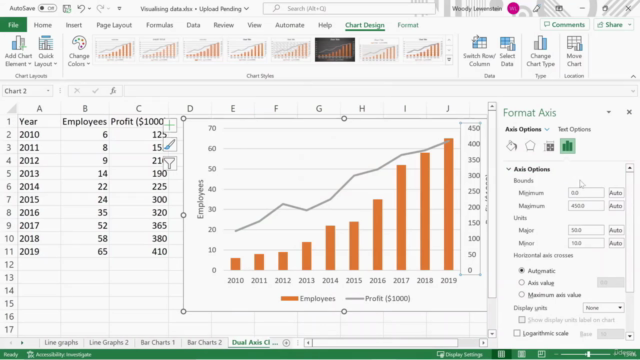Screen dimensions: 640x360
Task: Select Fill & Line paint bucket icon
Action: coord(511,146)
